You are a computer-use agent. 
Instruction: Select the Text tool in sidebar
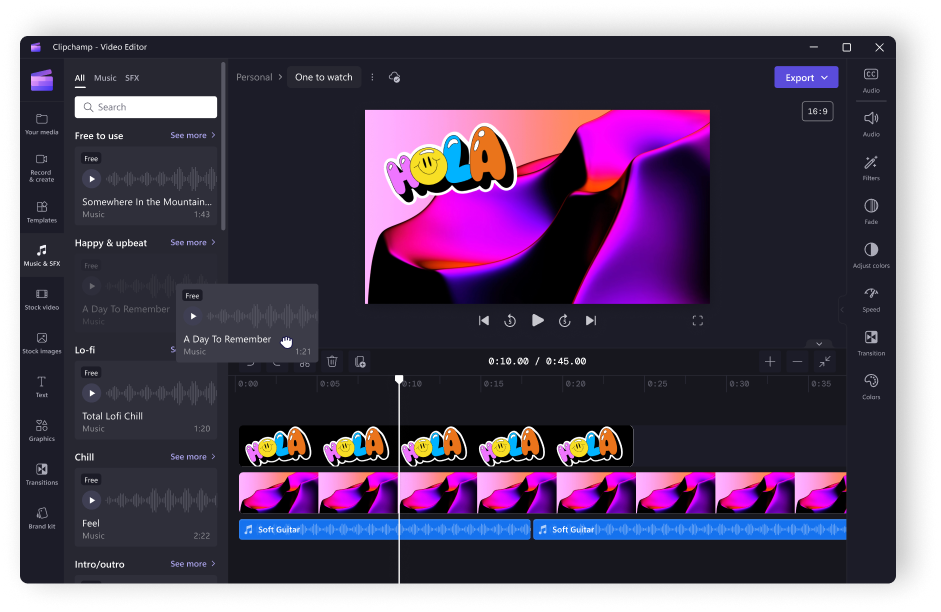click(x=41, y=387)
